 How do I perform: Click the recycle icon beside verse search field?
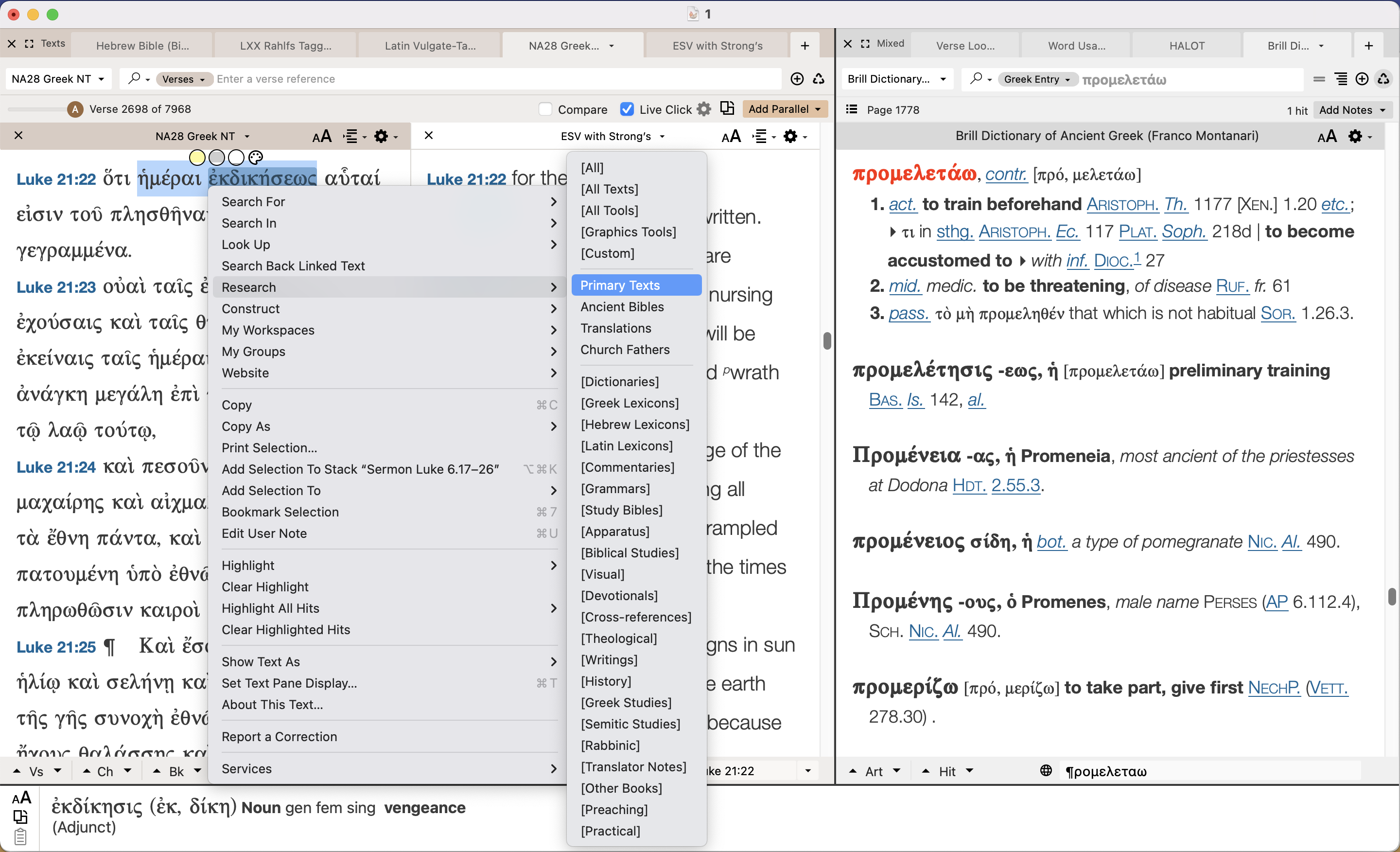(x=819, y=79)
